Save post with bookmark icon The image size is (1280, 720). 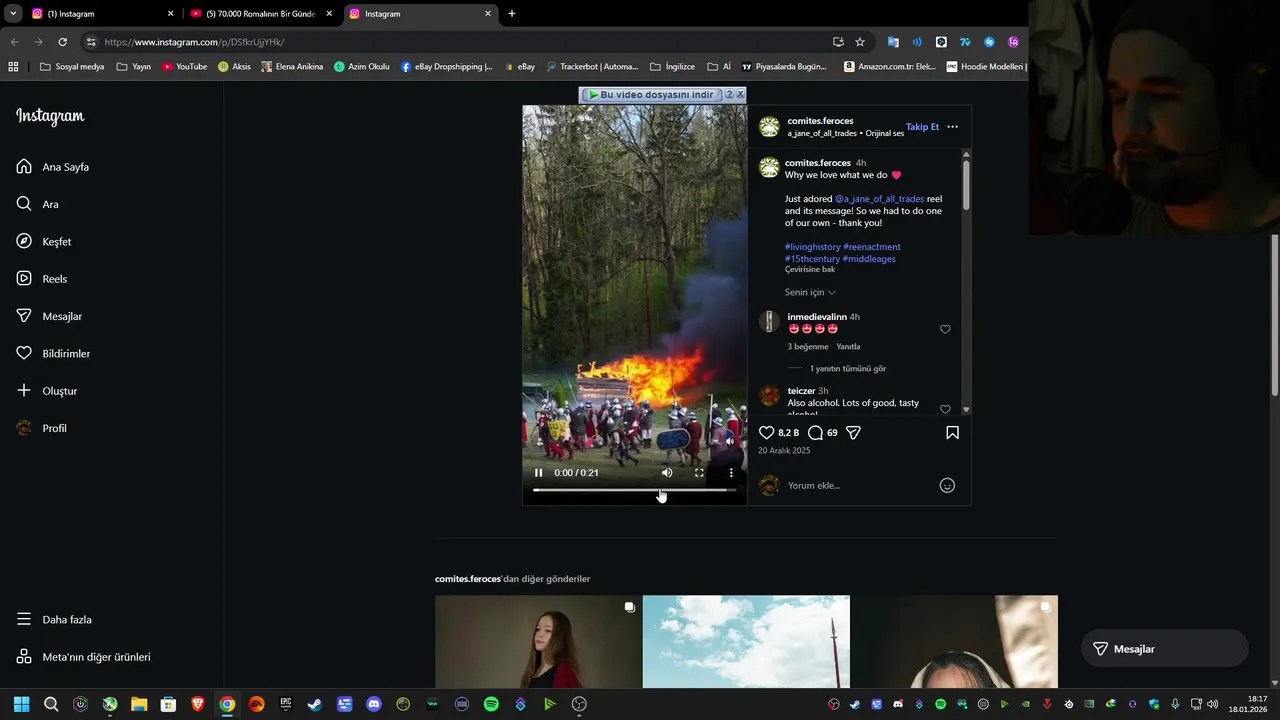point(952,432)
